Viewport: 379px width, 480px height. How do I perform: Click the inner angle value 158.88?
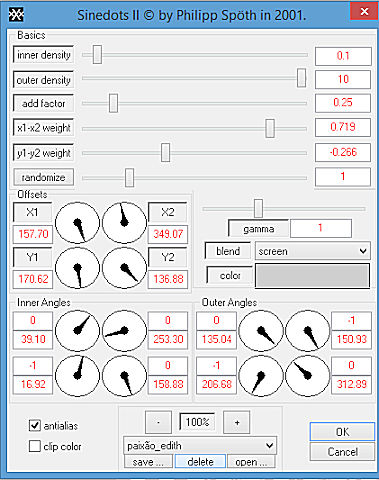(168, 384)
